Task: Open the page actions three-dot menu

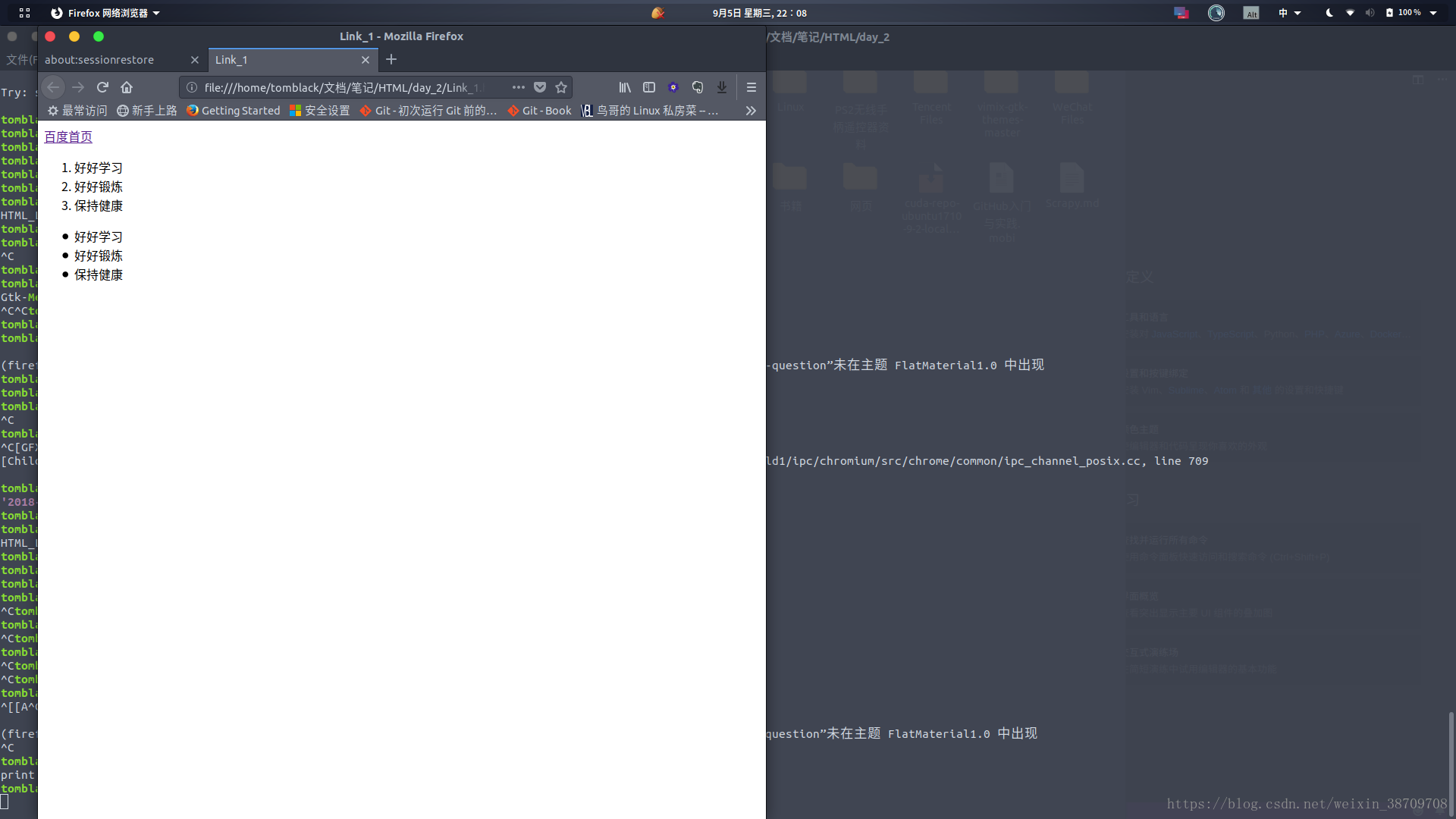Action: [519, 87]
